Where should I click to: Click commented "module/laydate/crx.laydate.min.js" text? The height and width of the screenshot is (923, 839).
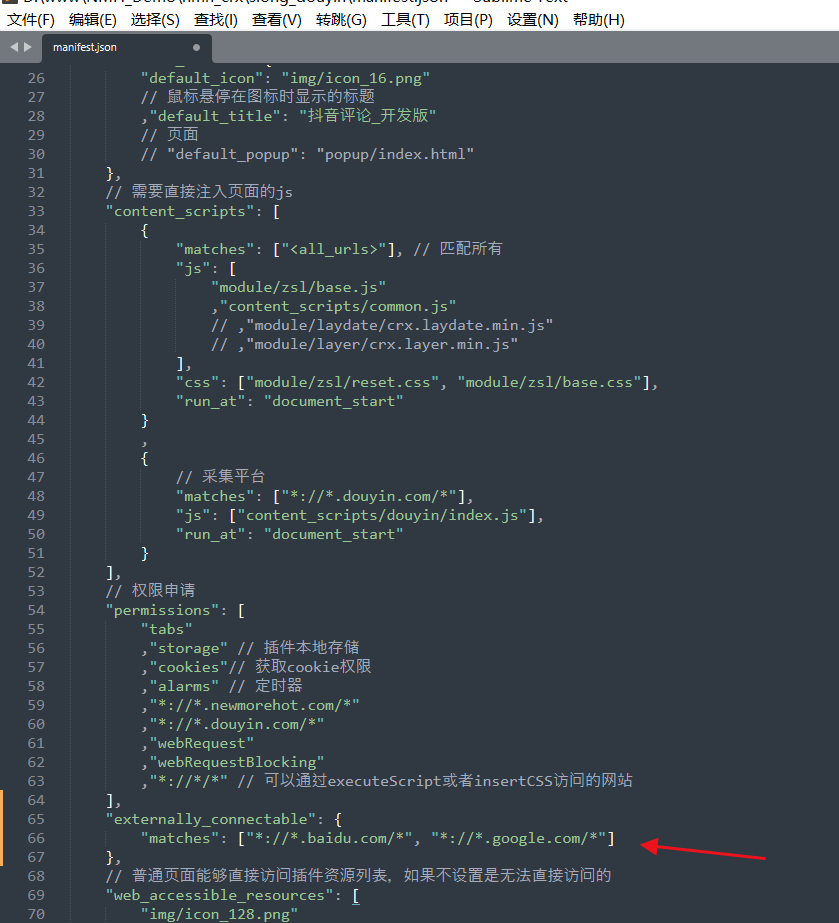click(x=400, y=326)
